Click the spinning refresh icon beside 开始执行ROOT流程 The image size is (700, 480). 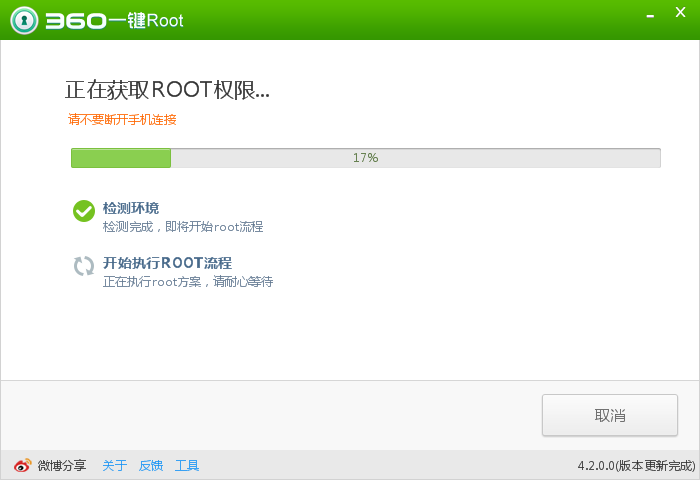84,266
